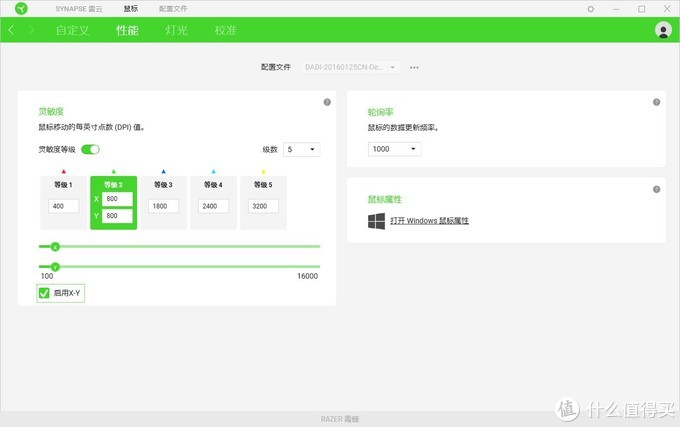Image resolution: width=680 pixels, height=427 pixels.
Task: Select the 鼠标 top menu item
Action: pyautogui.click(x=131, y=9)
